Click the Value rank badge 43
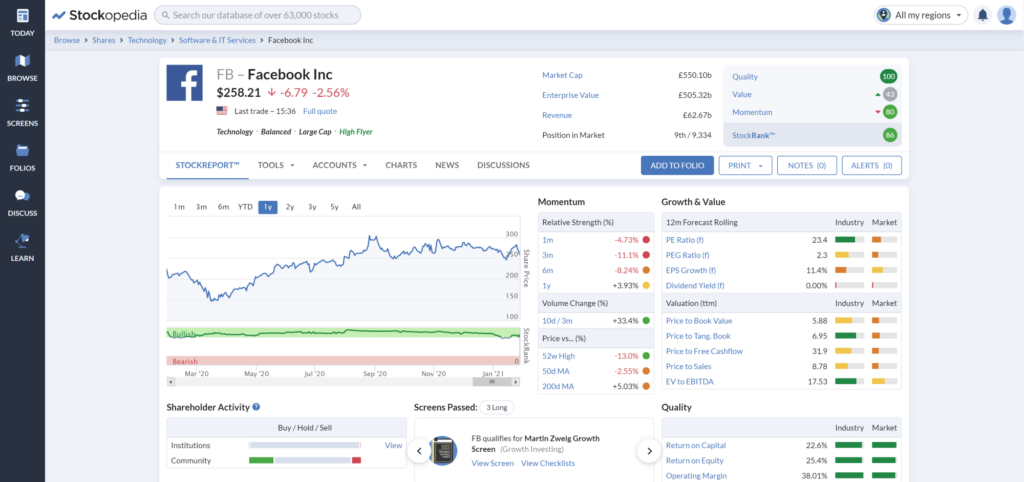The height and width of the screenshot is (482, 1024). [889, 94]
